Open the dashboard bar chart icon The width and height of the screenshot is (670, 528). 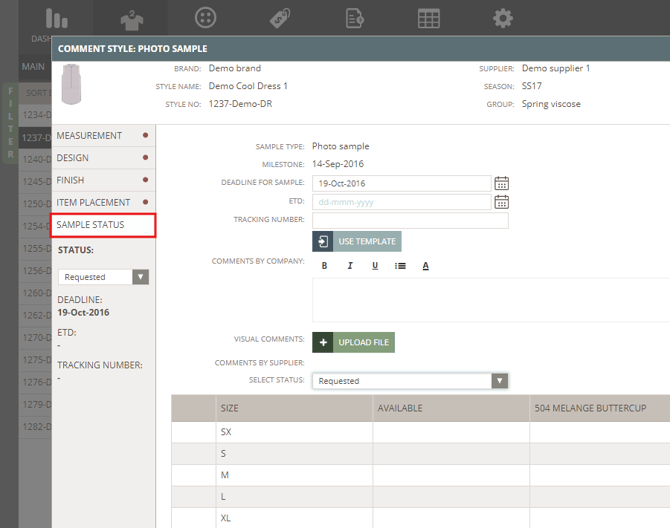coord(57,19)
